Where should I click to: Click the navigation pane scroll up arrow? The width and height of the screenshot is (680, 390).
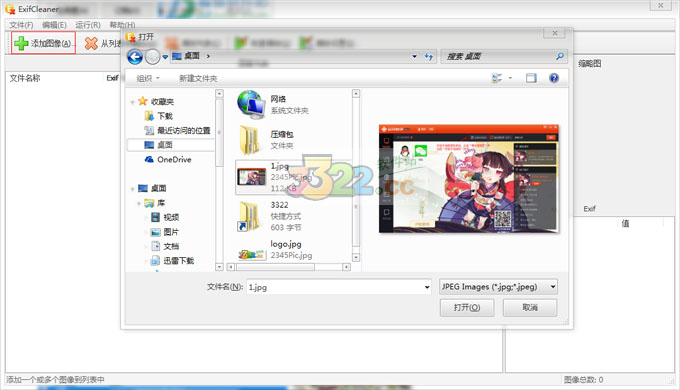point(219,93)
